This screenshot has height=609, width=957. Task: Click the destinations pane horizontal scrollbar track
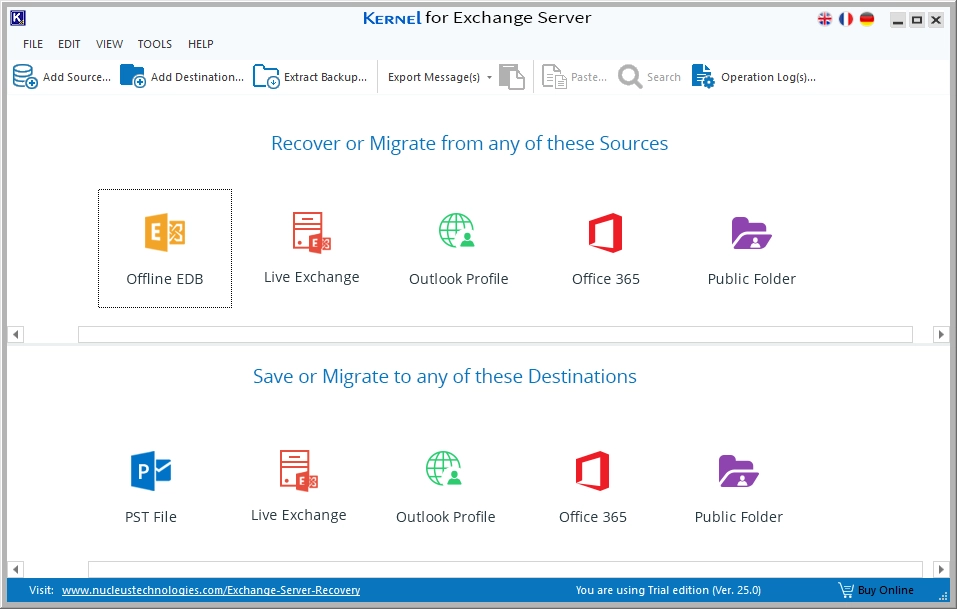(x=505, y=569)
